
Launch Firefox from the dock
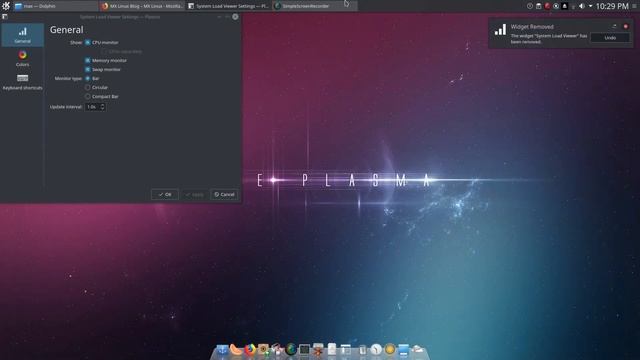pos(250,349)
